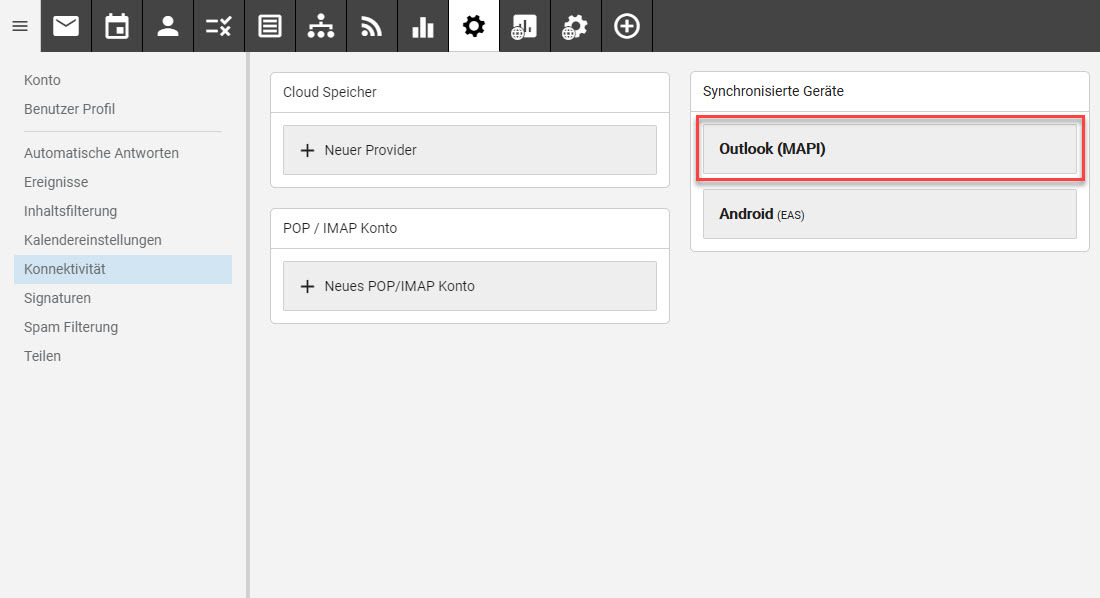Open the domain reports globe-chart icon

[x=525, y=27]
